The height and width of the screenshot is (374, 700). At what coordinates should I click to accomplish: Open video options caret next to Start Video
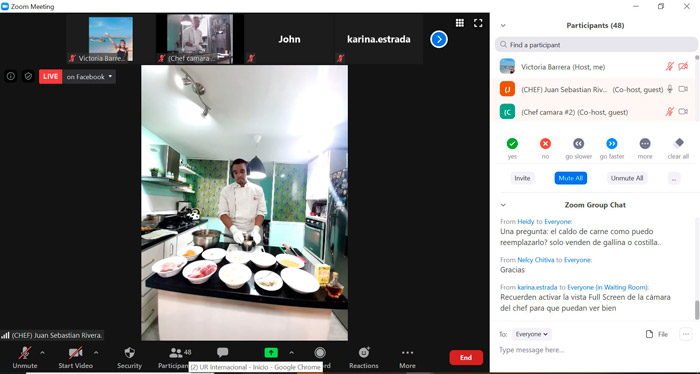click(x=96, y=353)
